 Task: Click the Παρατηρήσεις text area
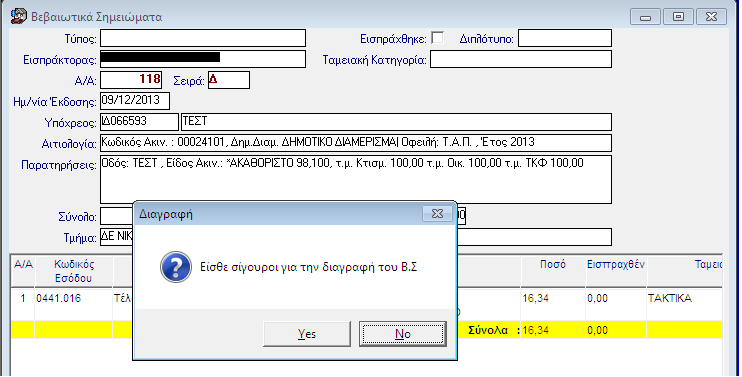tap(356, 179)
